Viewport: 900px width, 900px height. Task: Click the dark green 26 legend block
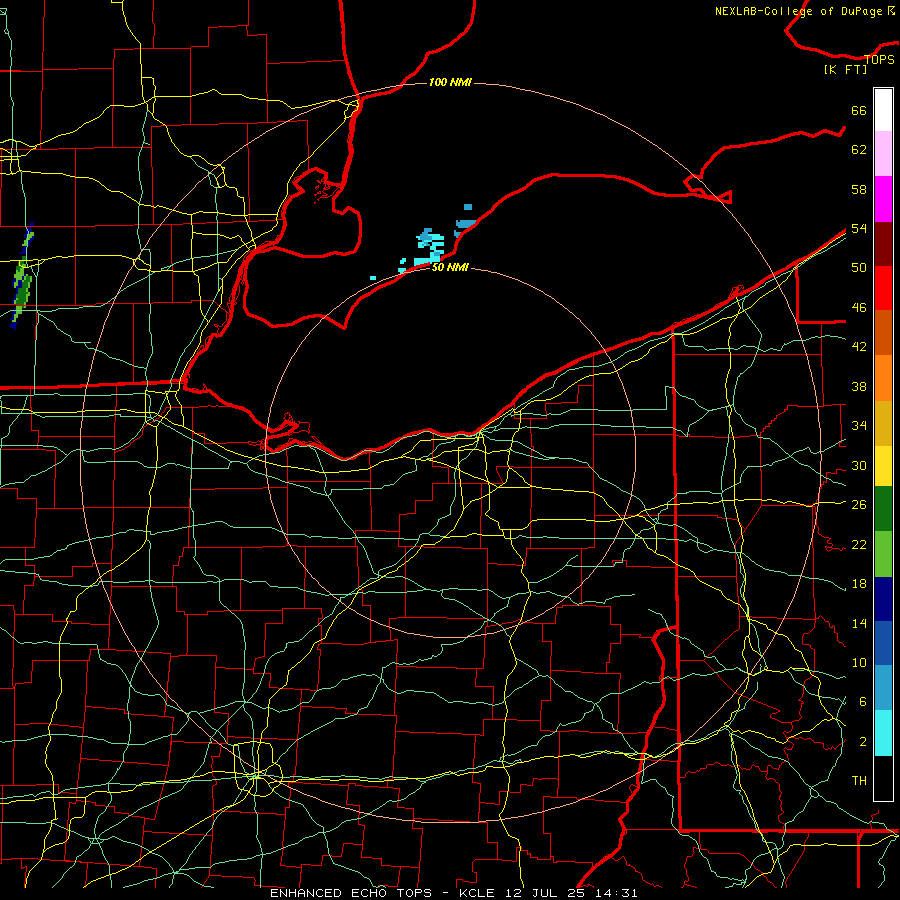pos(883,509)
